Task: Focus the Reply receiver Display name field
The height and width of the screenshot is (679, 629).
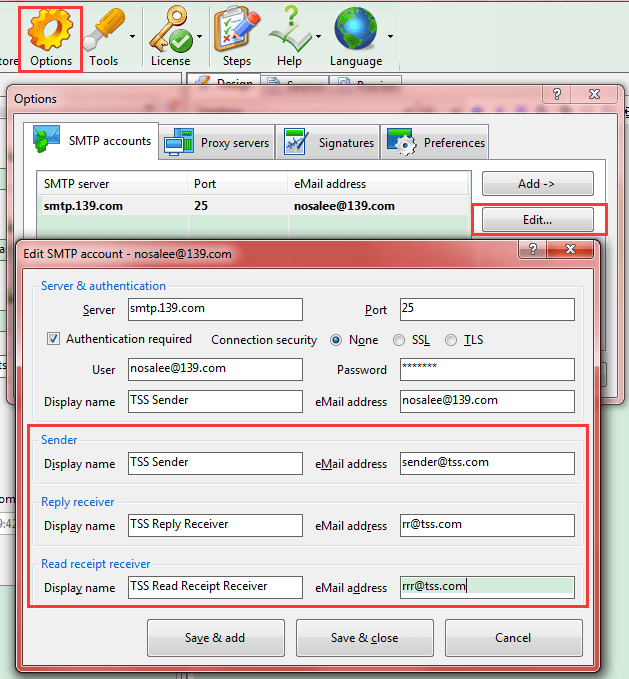Action: pyautogui.click(x=215, y=525)
